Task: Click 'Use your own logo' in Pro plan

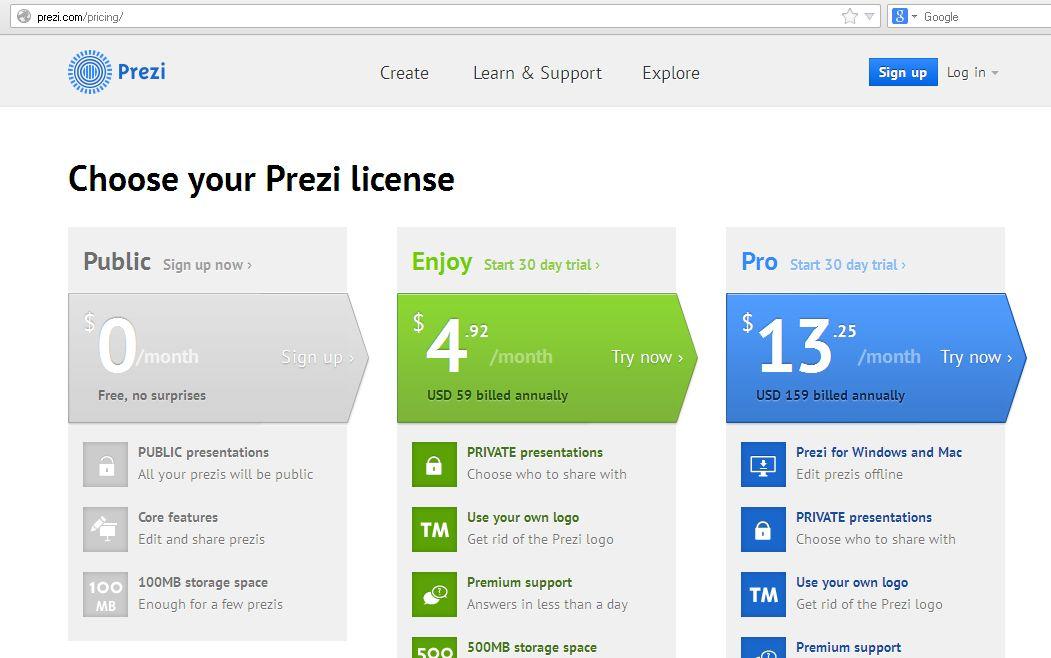Action: 852,582
